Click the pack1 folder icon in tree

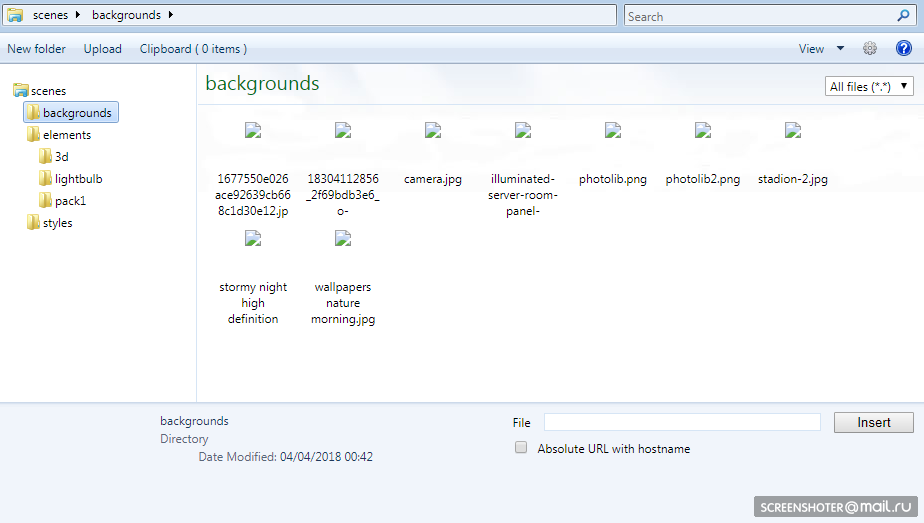click(x=45, y=201)
